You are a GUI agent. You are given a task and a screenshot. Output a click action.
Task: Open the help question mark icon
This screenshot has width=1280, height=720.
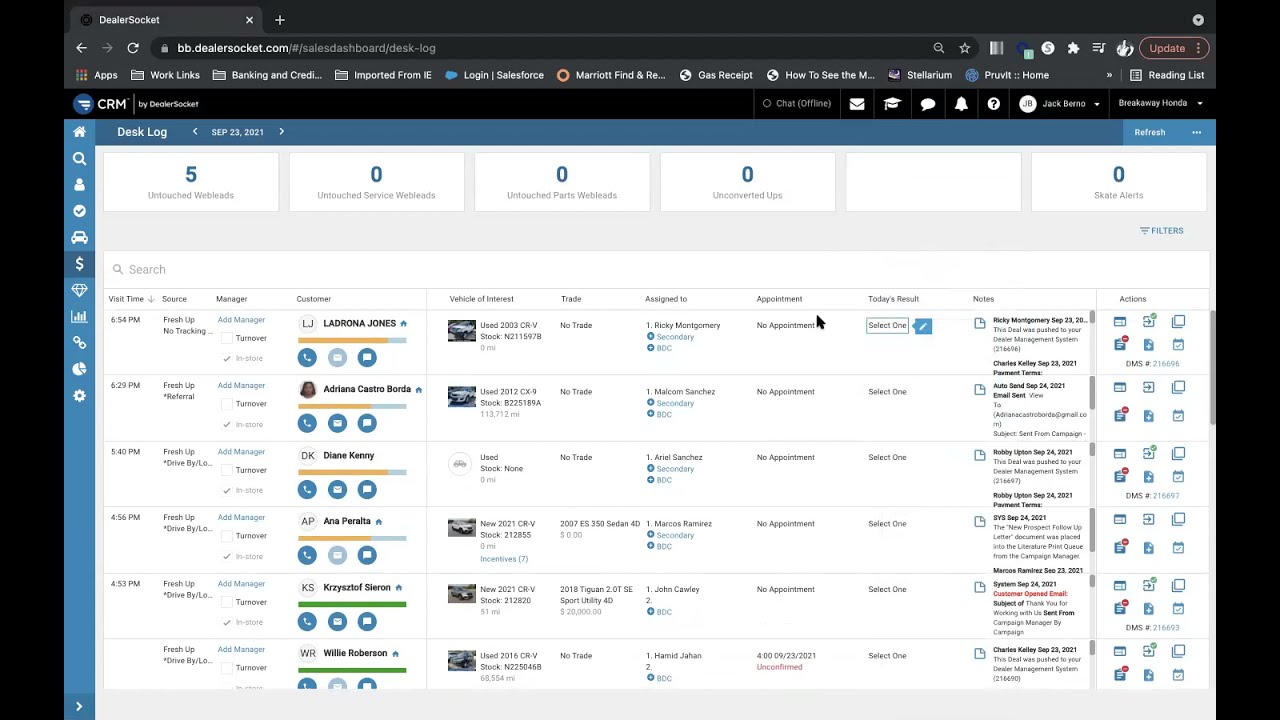coord(993,104)
